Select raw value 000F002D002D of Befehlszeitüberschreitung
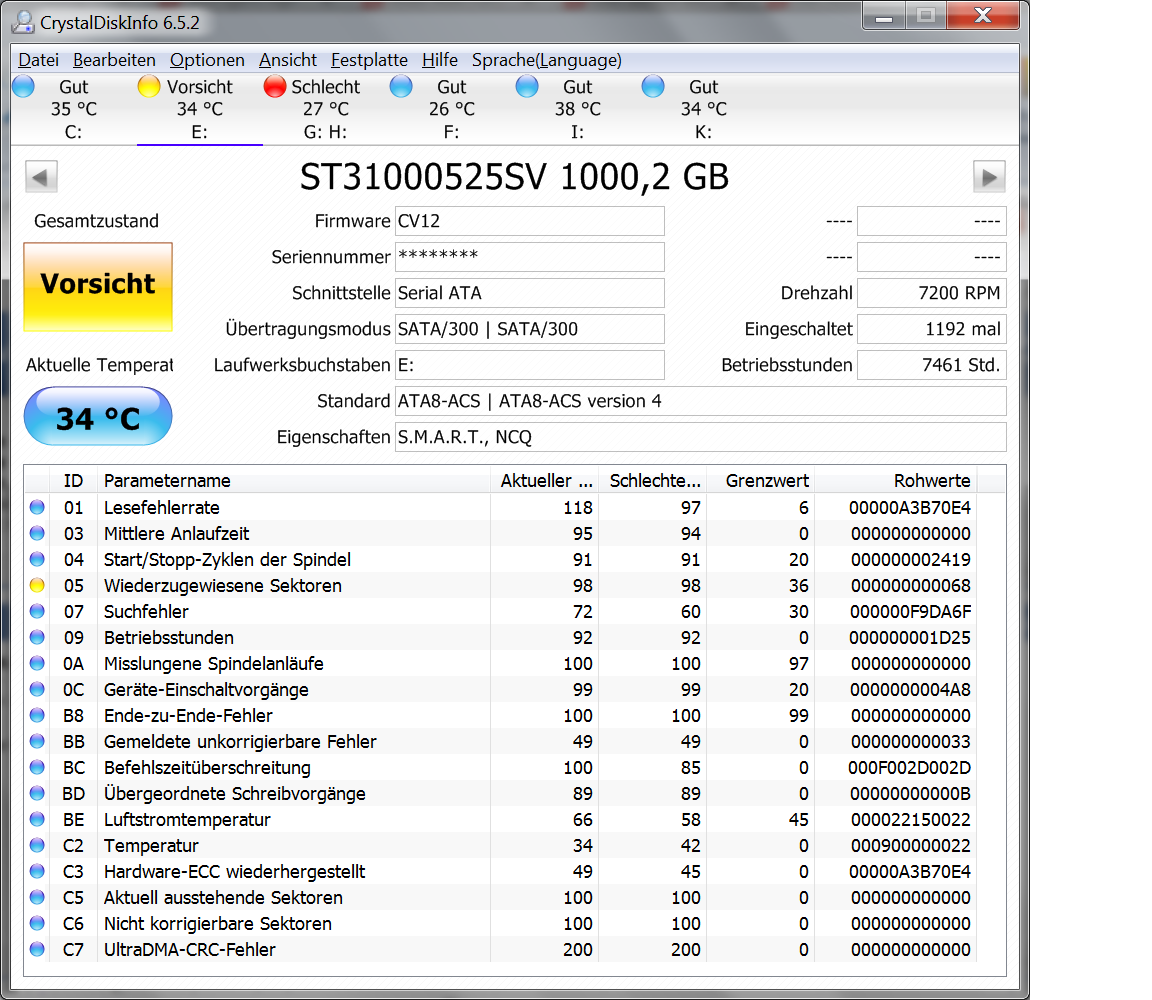The width and height of the screenshot is (1152, 1000). [x=909, y=768]
